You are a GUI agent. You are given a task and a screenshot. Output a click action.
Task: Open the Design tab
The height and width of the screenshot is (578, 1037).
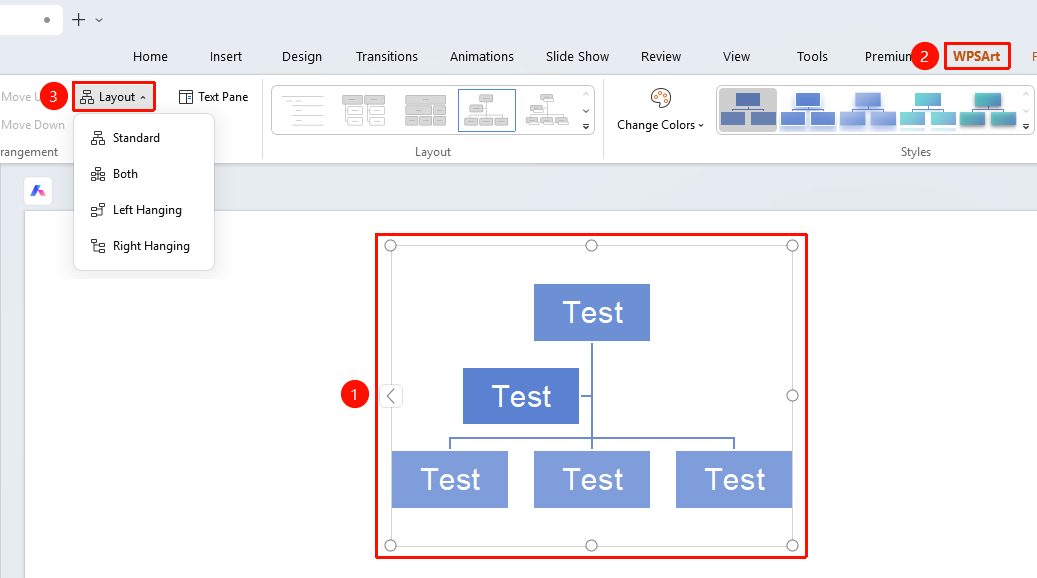[302, 57]
